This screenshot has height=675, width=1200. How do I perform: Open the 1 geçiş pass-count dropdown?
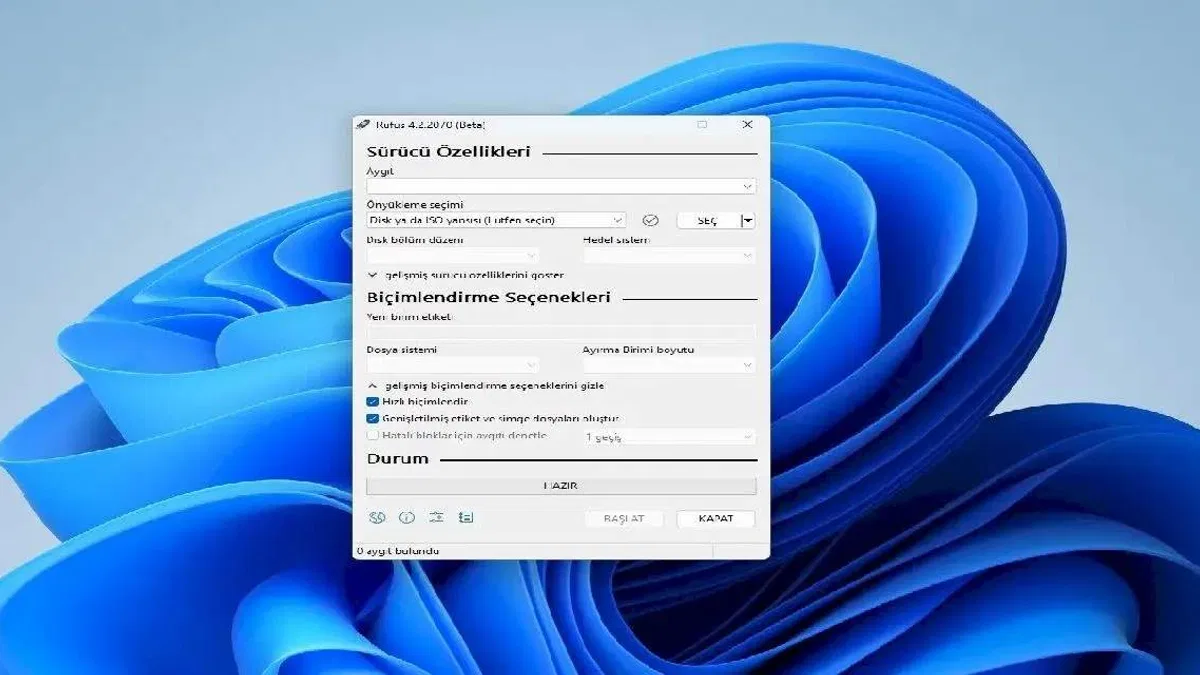pyautogui.click(x=669, y=437)
